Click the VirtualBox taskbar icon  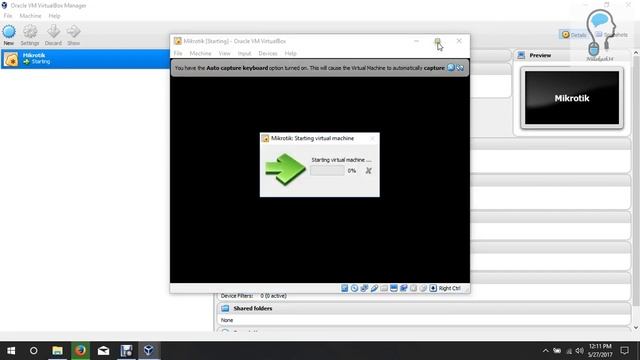(149, 351)
